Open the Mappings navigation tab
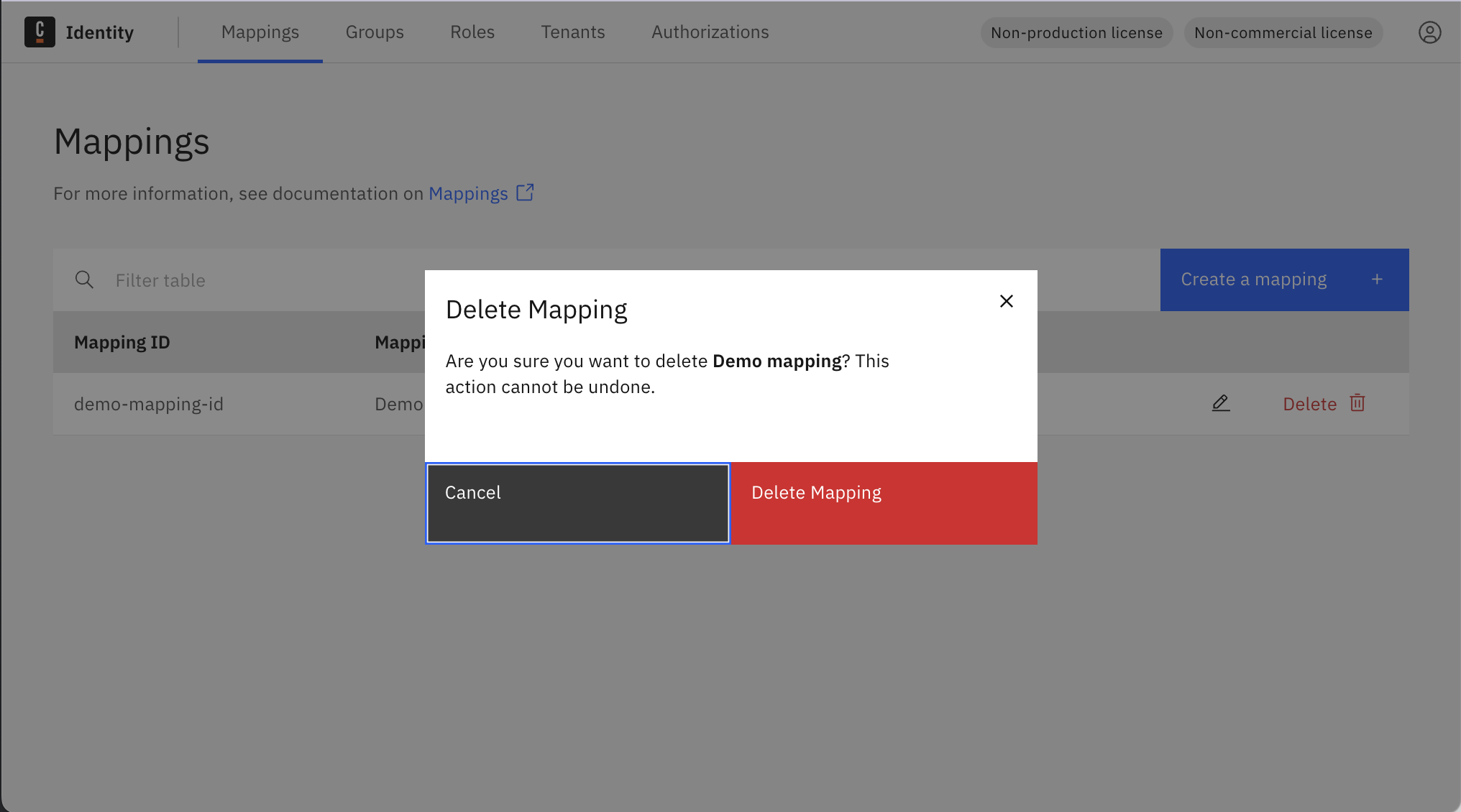1461x812 pixels. (x=260, y=32)
